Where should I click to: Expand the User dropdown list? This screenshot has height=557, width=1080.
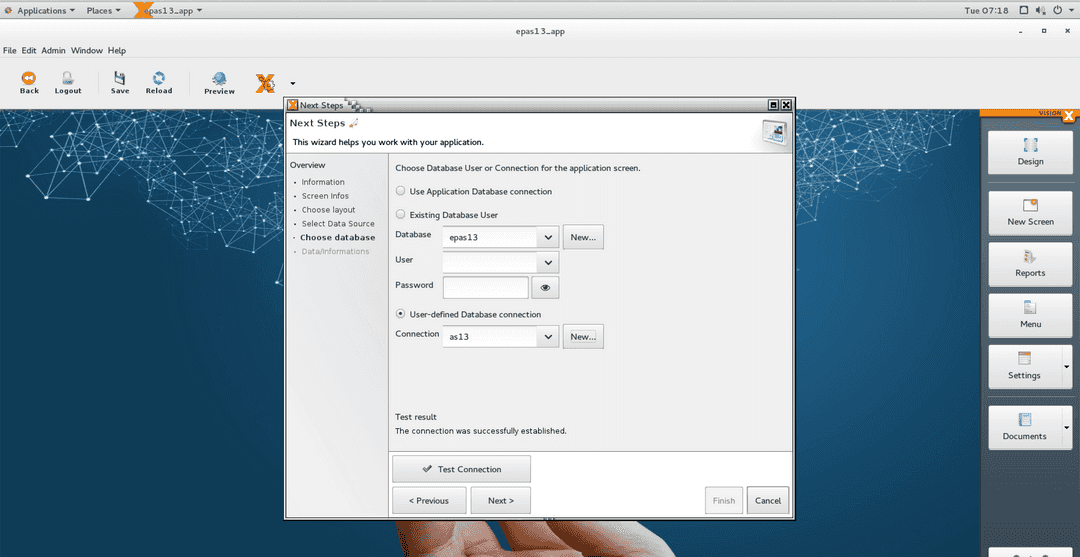pyautogui.click(x=547, y=263)
